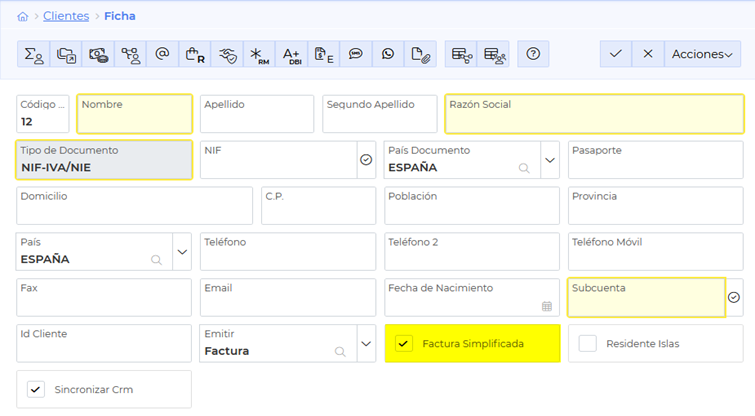755x416 pixels.
Task: Cancel changes with the X button
Action: (648, 54)
